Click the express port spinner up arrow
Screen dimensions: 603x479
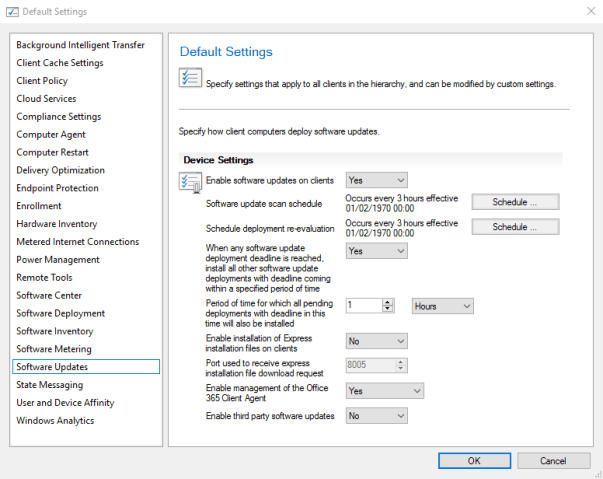[x=401, y=362]
